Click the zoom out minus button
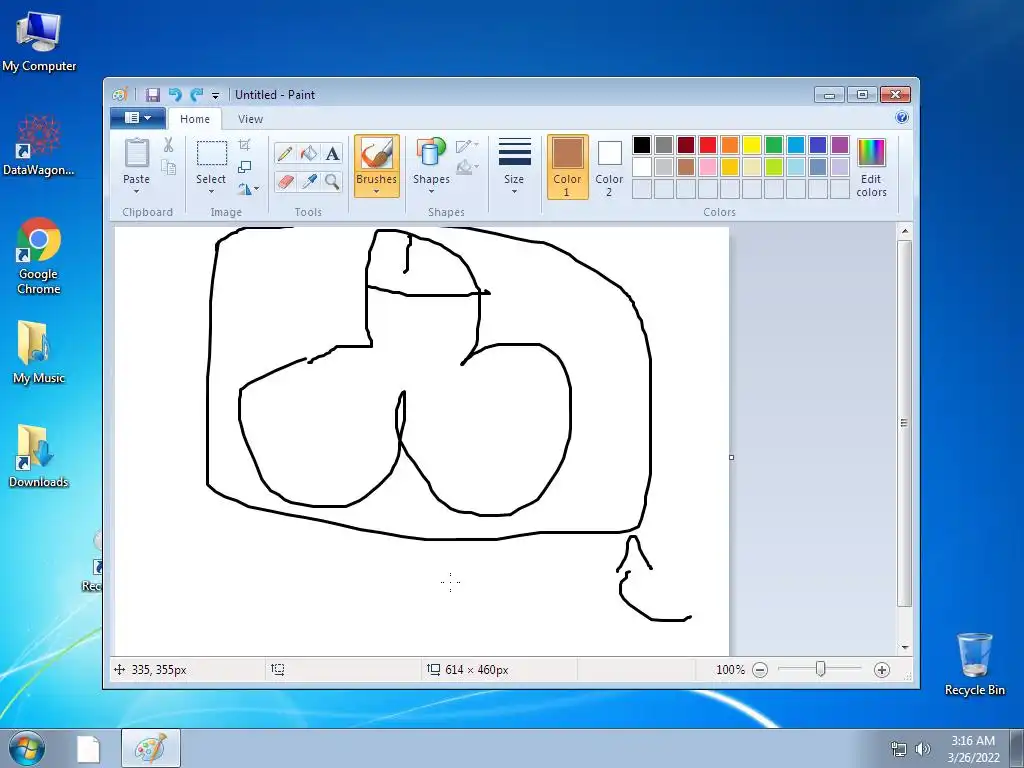The height and width of the screenshot is (768, 1024). click(760, 670)
